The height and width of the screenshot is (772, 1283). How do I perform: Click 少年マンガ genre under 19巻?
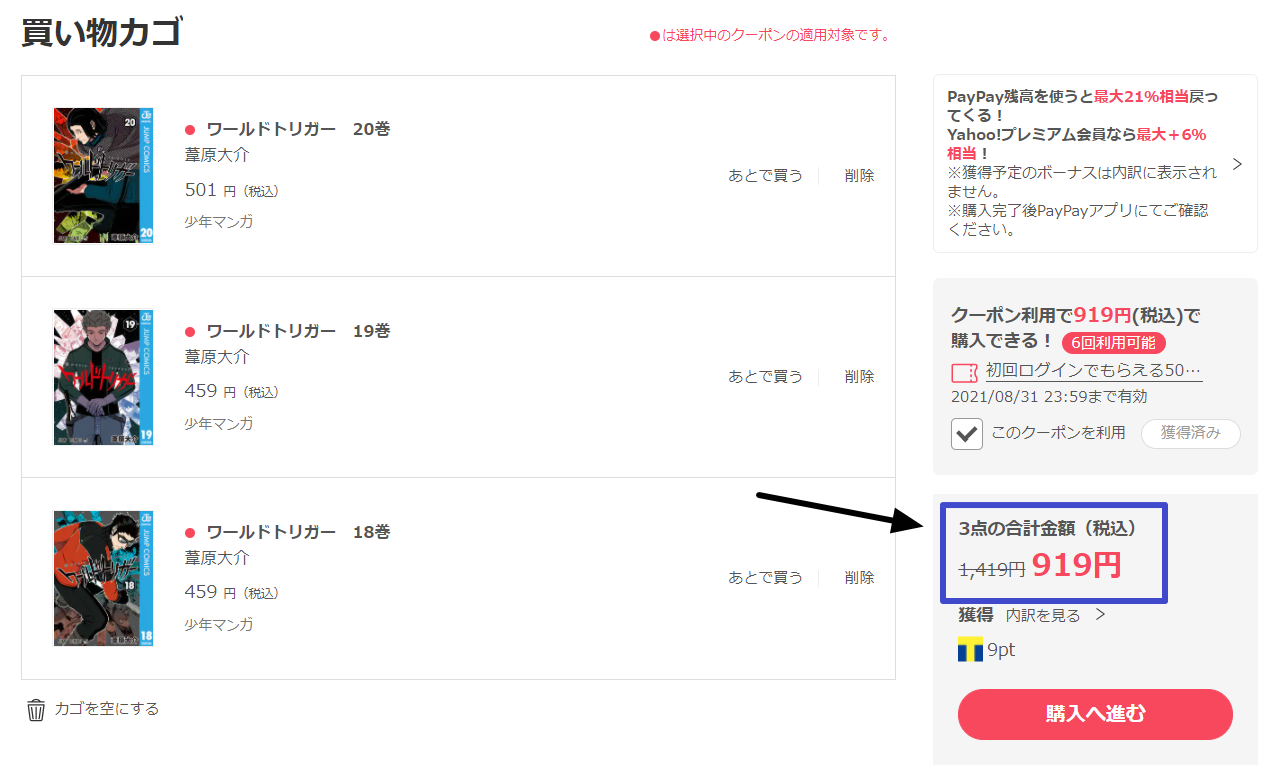pyautogui.click(x=219, y=423)
